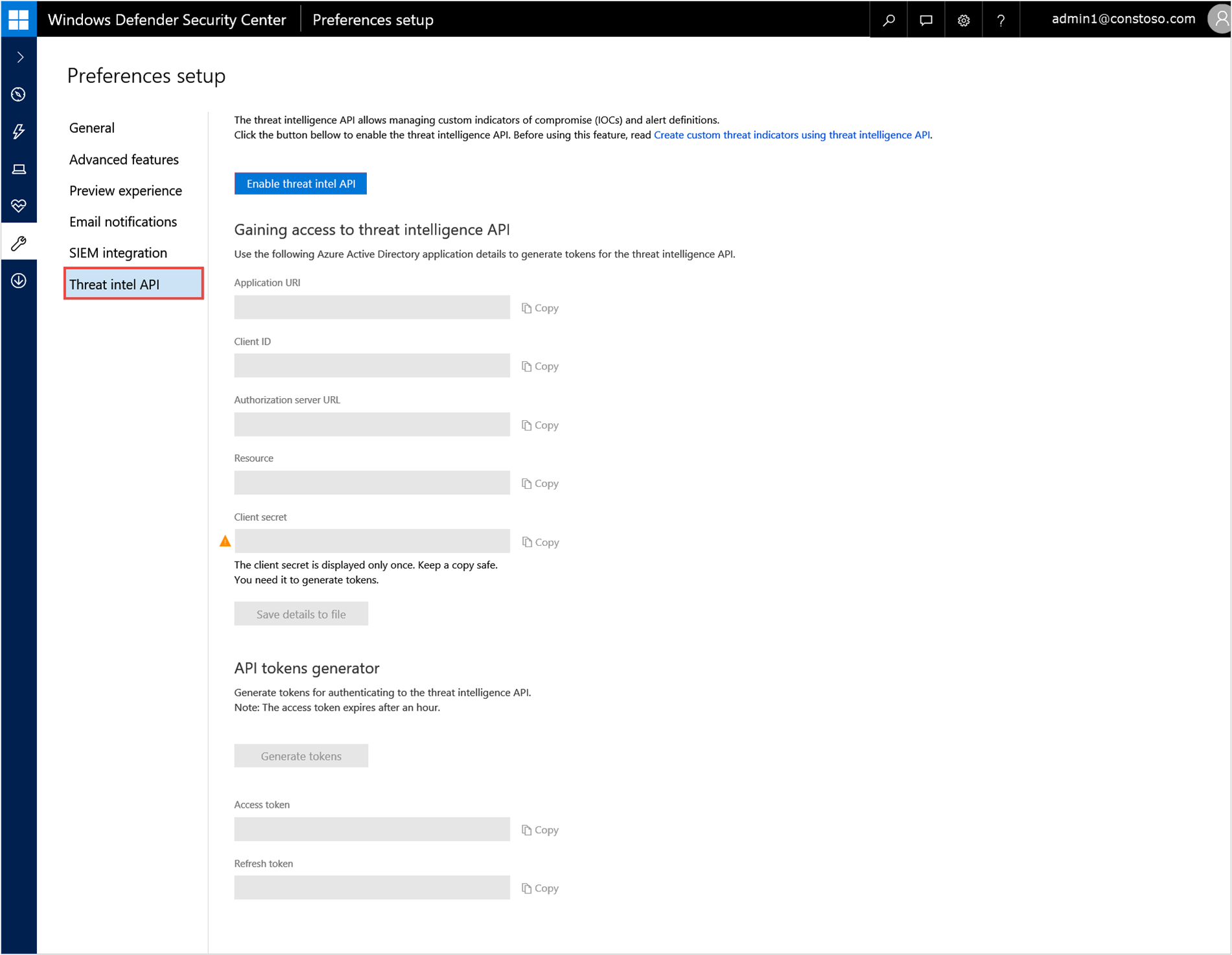Open the endpoint download arrow icon
This screenshot has width=1232, height=955.
tap(19, 281)
